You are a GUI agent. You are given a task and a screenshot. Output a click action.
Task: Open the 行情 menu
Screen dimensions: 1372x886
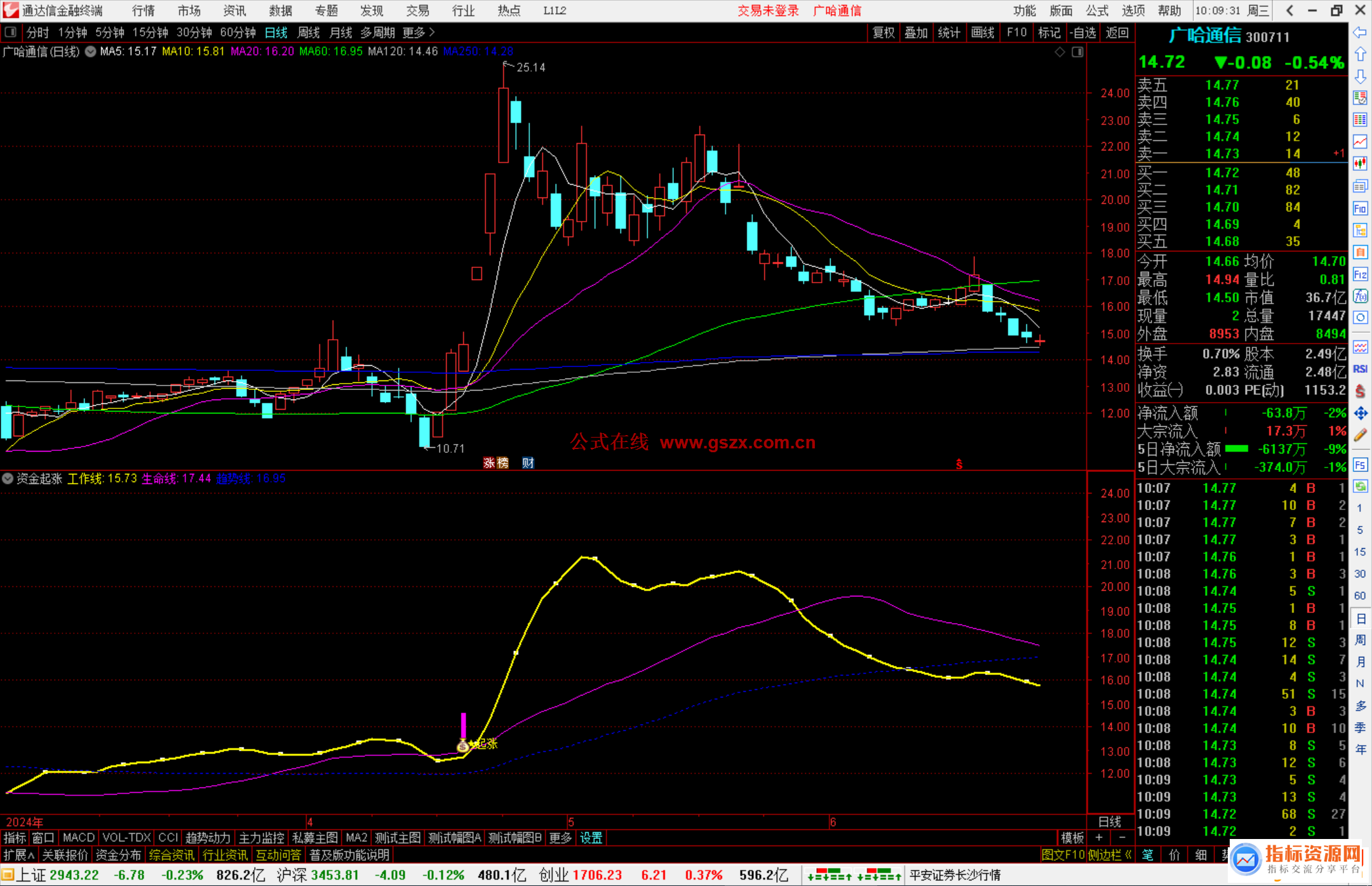click(x=144, y=10)
